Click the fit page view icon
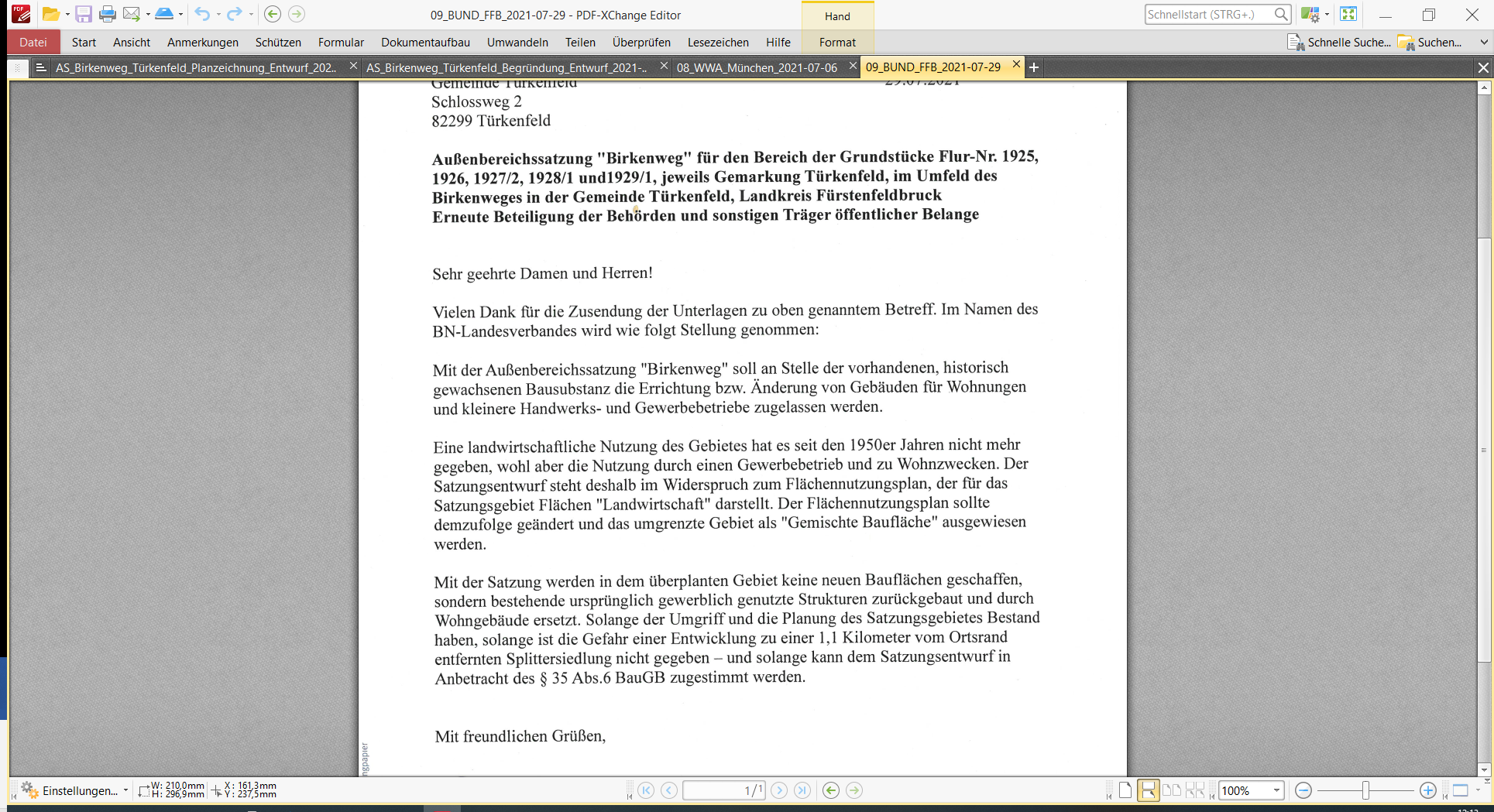 pos(1461,790)
